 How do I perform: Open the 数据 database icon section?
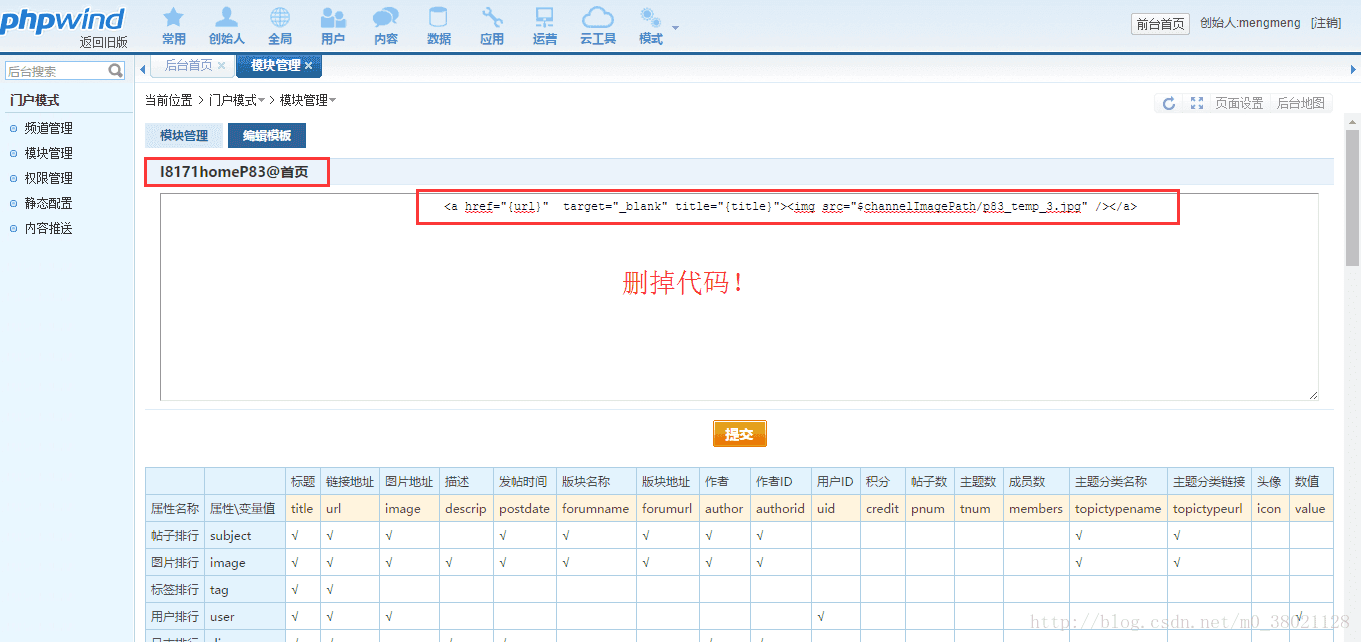(x=438, y=25)
